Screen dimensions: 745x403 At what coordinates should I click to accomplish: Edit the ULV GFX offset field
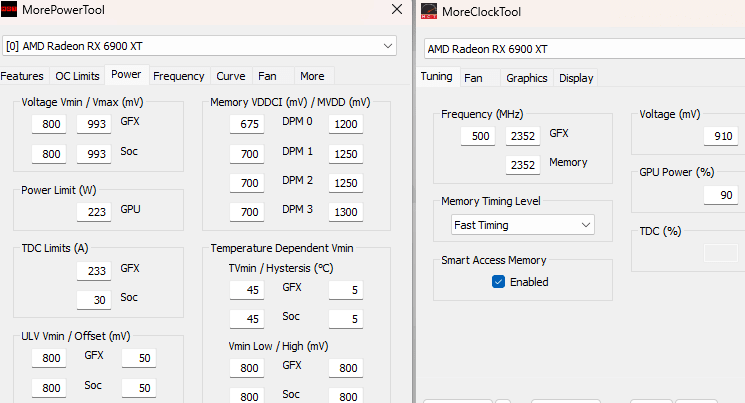[139, 358]
